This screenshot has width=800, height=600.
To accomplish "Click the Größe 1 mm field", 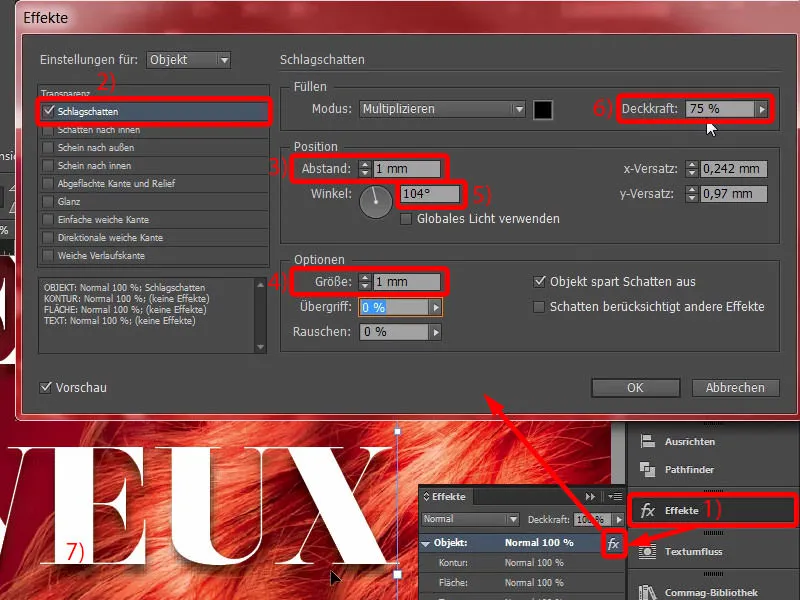I will pyautogui.click(x=407, y=282).
